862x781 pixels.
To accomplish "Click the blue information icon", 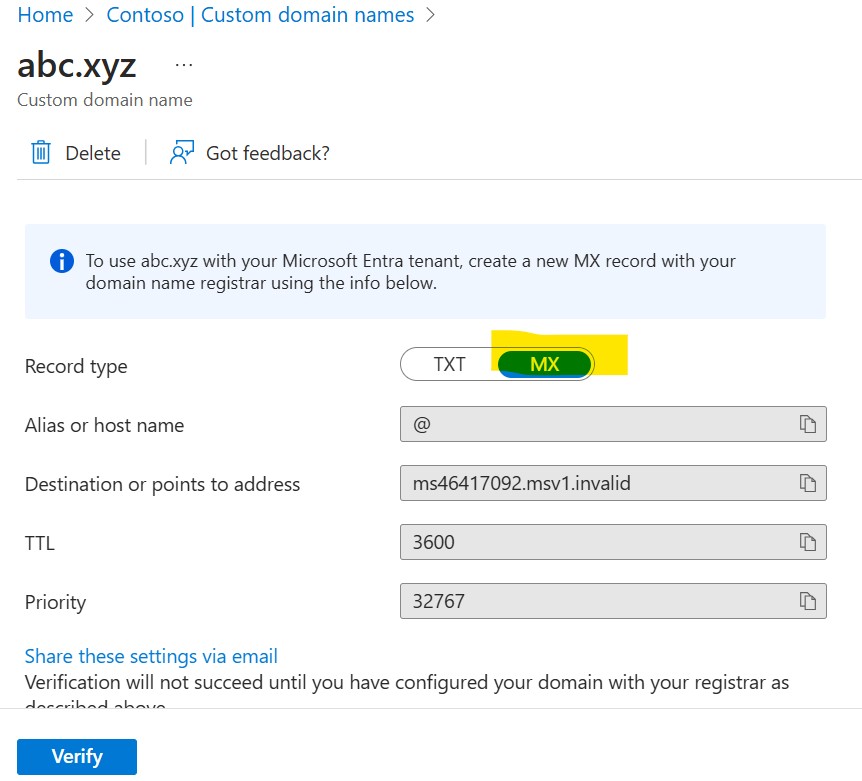I will click(61, 261).
